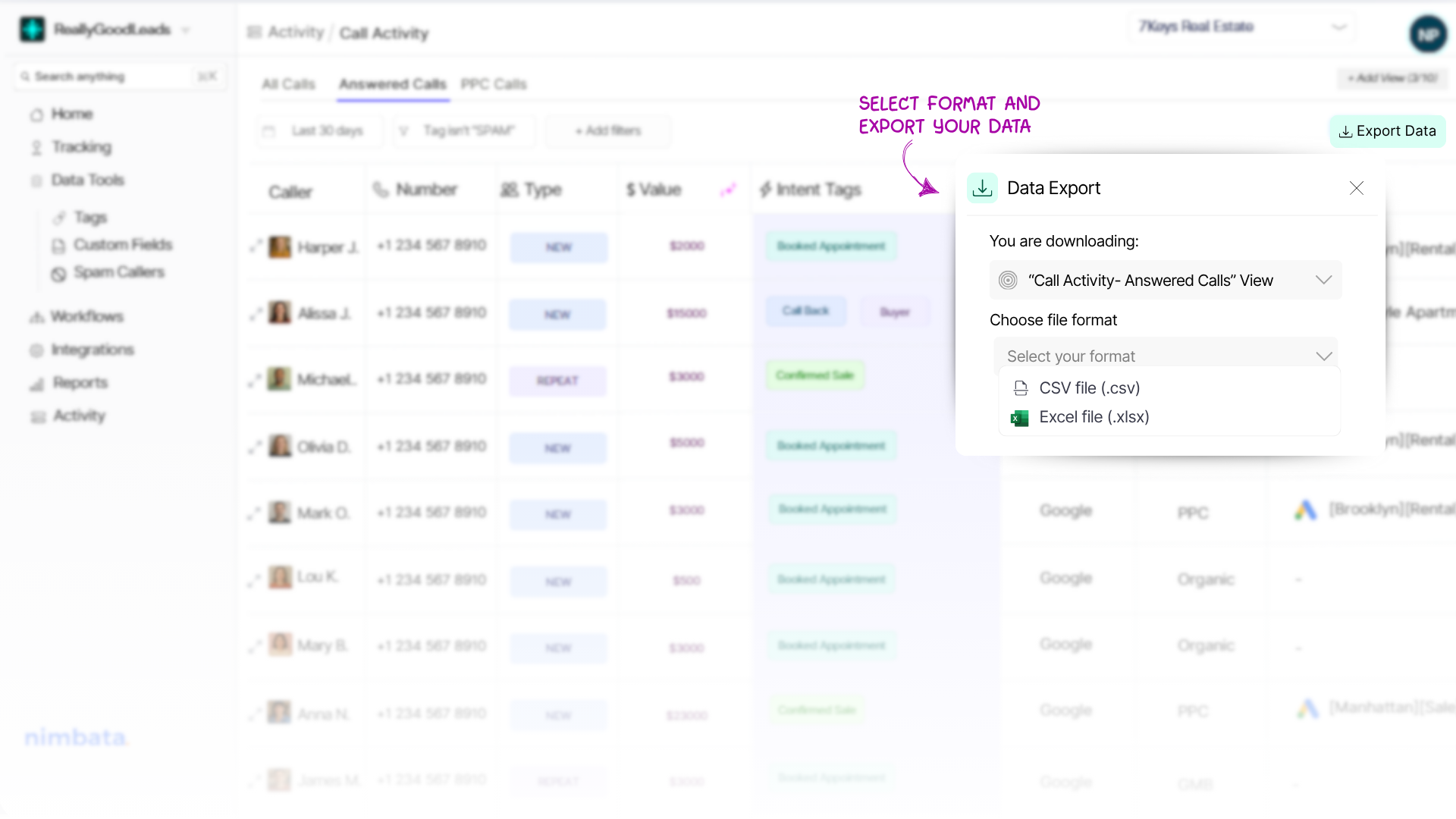Screen dimensions: 1456x819
Task: Choose the CSV file (.csv) option
Action: (x=1089, y=388)
